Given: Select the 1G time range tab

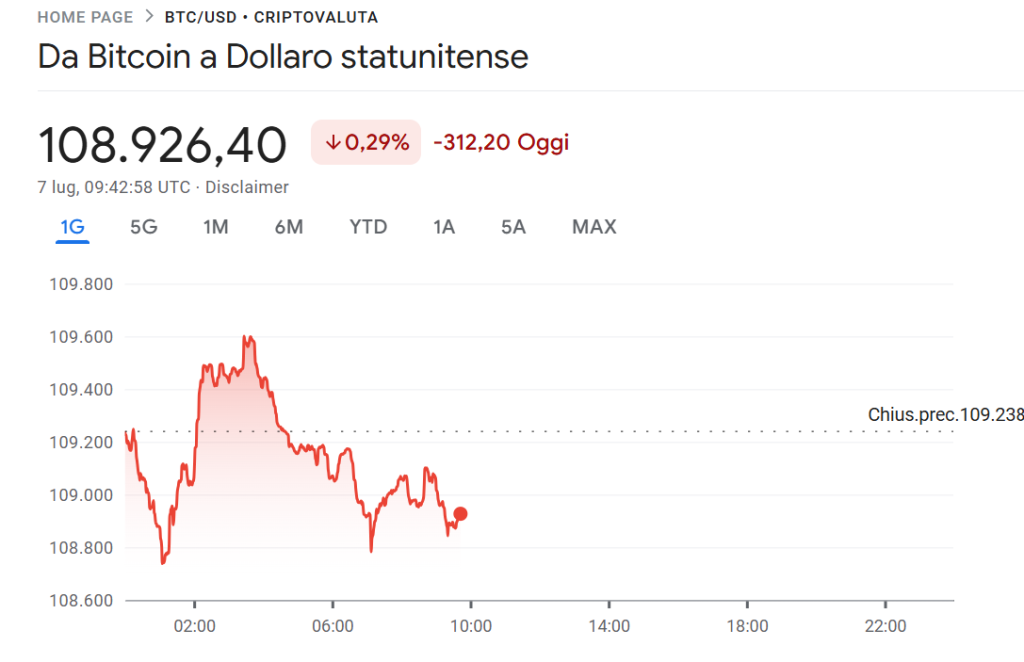Looking at the screenshot, I should coord(72,227).
